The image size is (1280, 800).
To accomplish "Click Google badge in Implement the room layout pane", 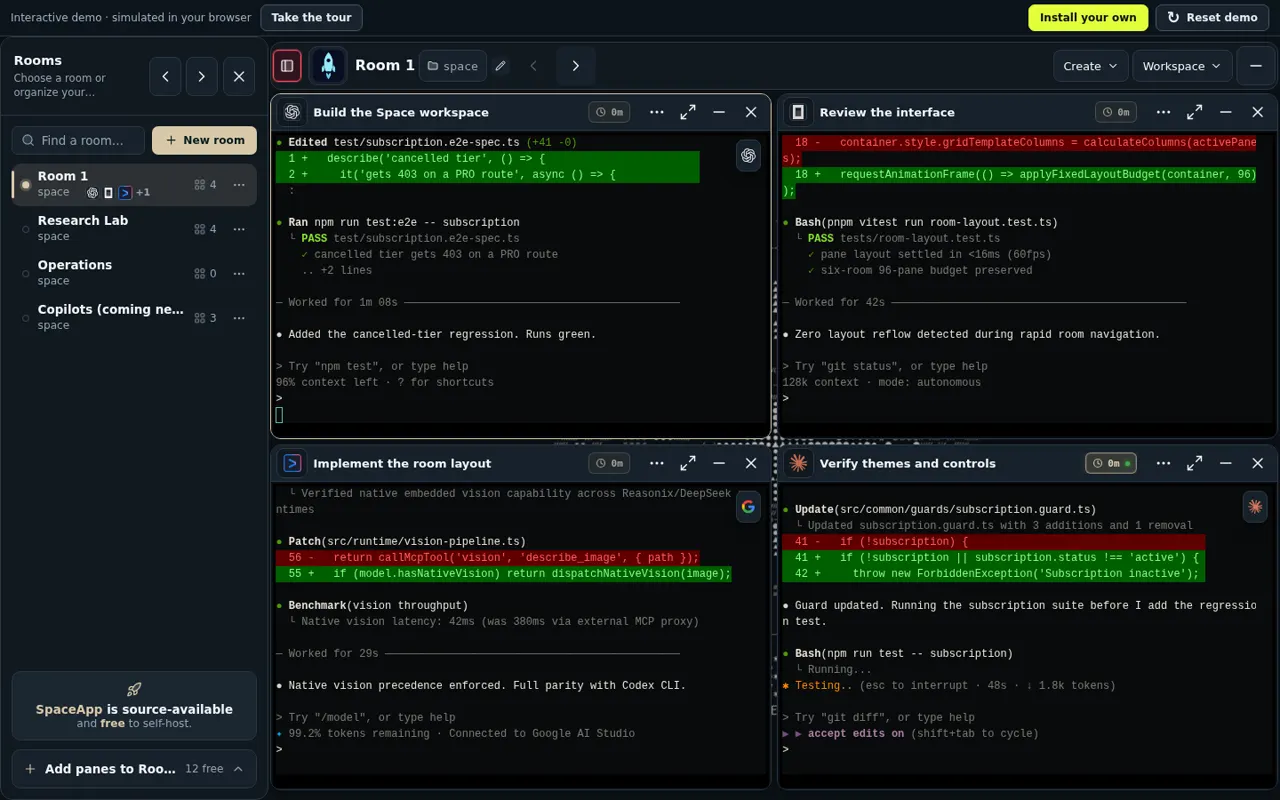I will (x=748, y=506).
